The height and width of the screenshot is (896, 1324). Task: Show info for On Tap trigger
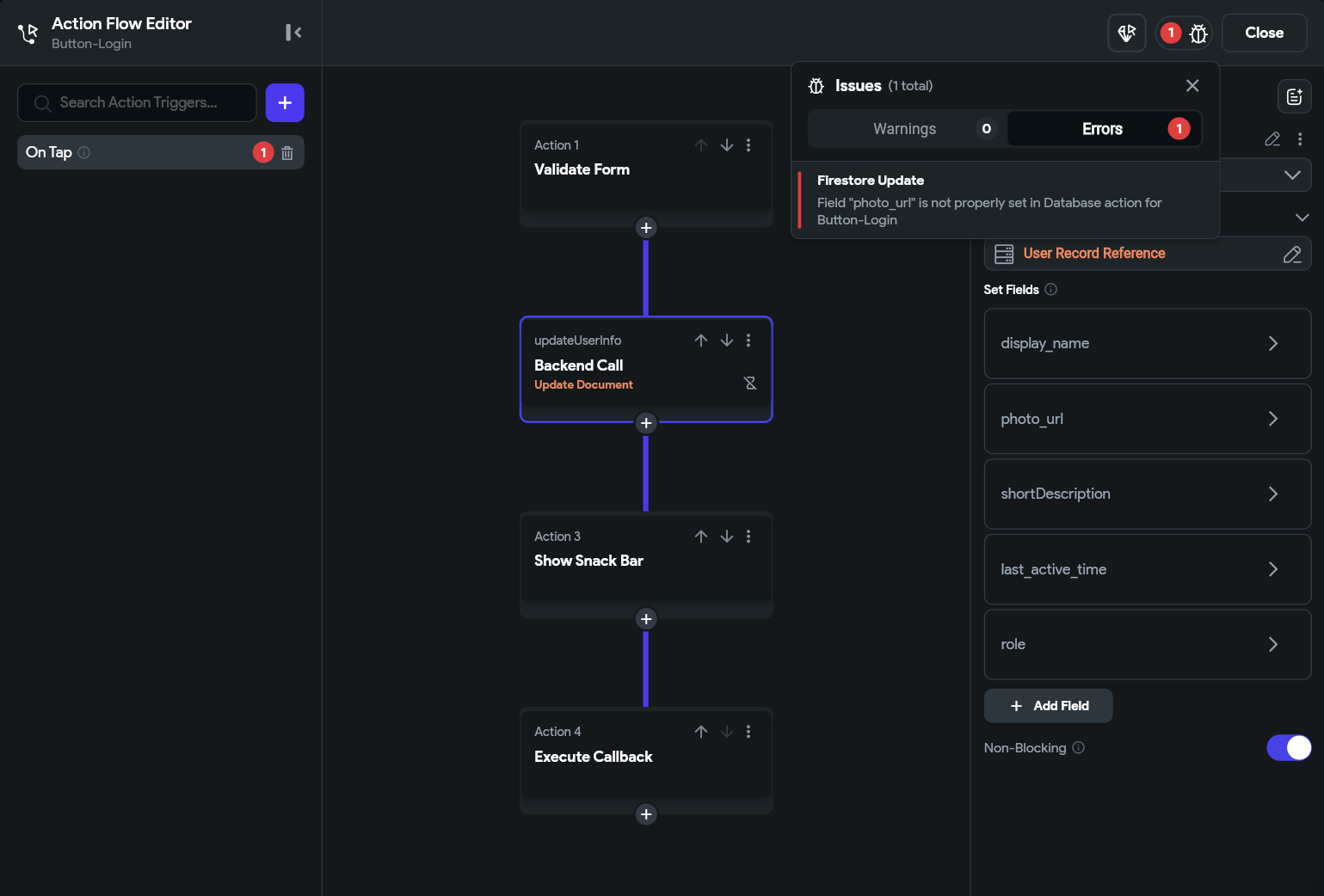click(84, 152)
